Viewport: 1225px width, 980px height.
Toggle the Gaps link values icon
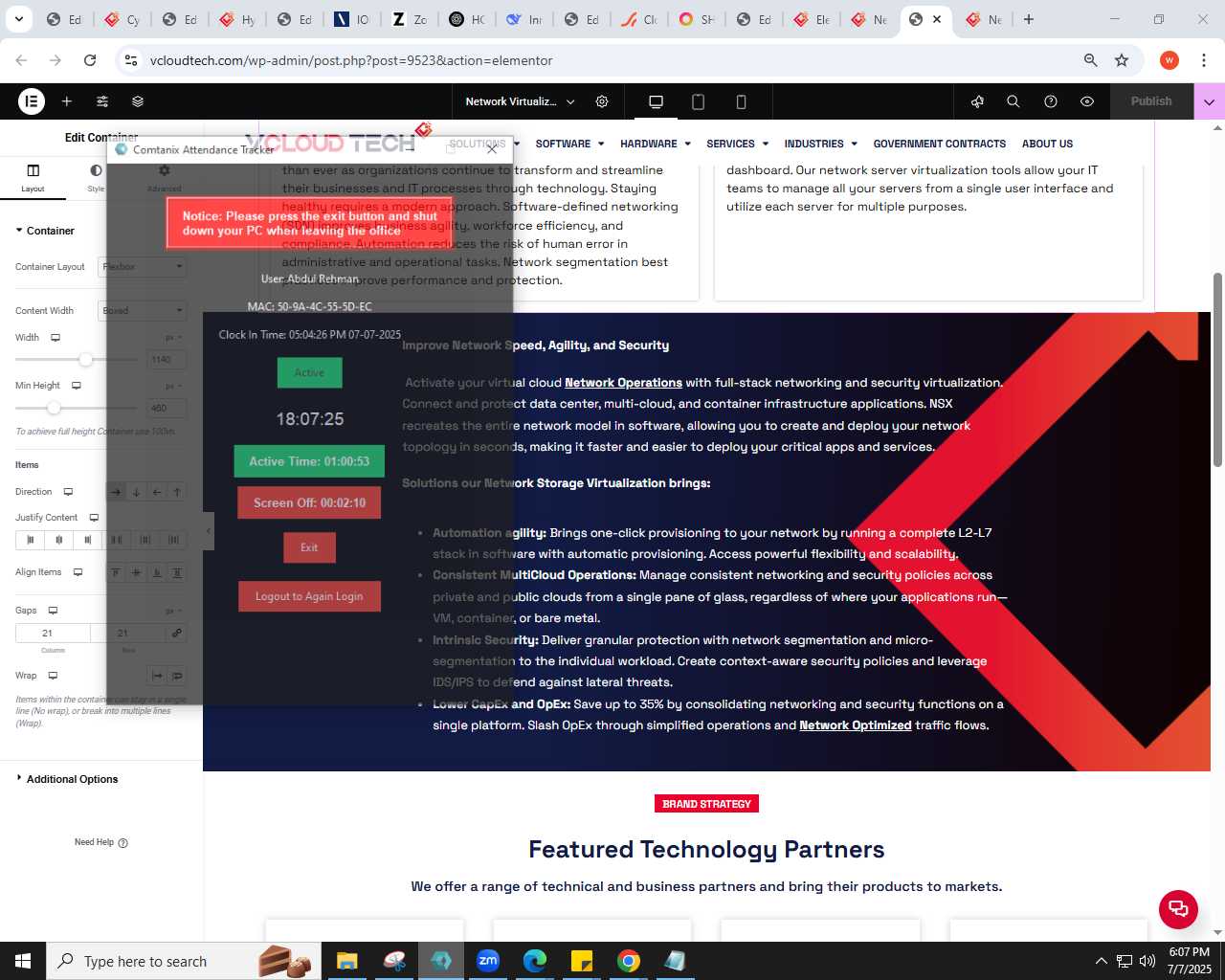(176, 634)
